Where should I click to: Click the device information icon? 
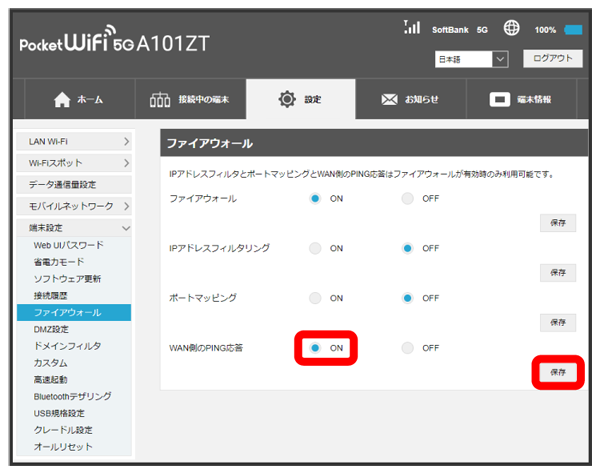[x=499, y=100]
